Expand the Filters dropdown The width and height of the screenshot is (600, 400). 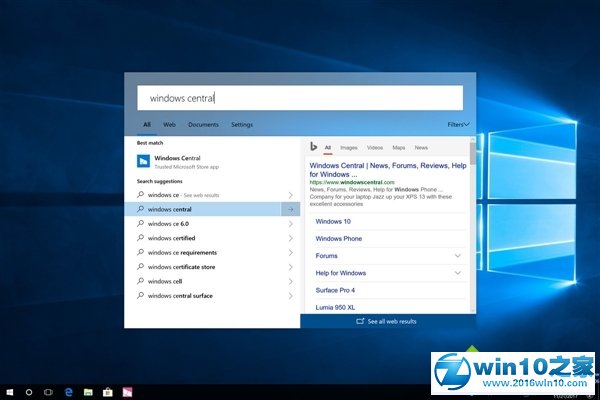(x=458, y=125)
